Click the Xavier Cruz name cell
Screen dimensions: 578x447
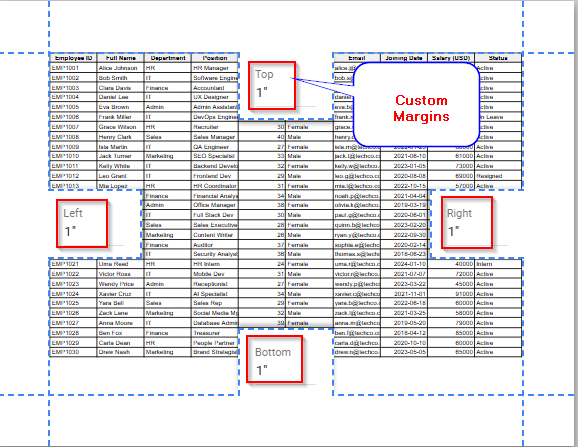[121, 294]
